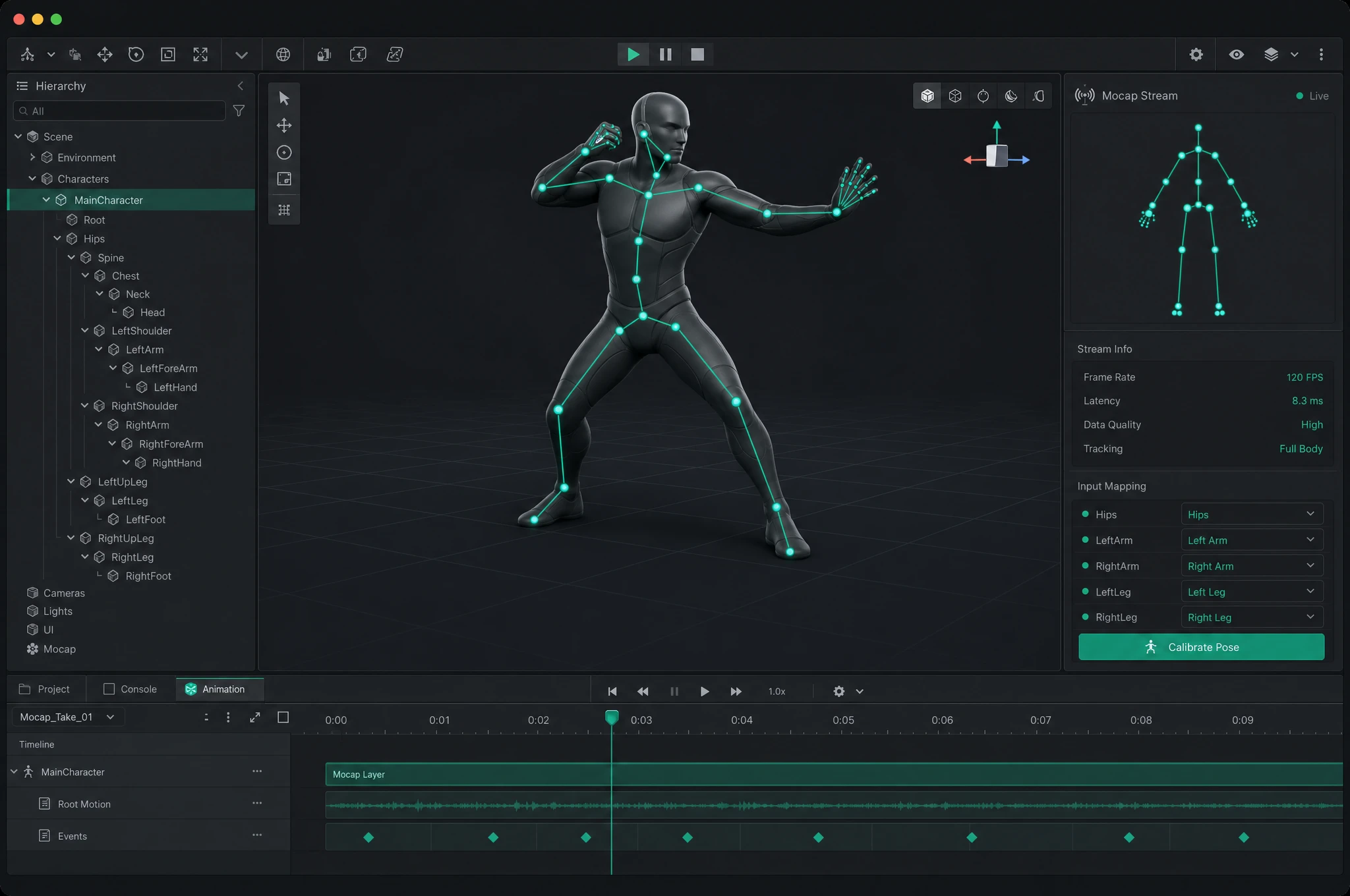This screenshot has width=1350, height=896.
Task: Switch to the Animation tab
Action: (220, 689)
